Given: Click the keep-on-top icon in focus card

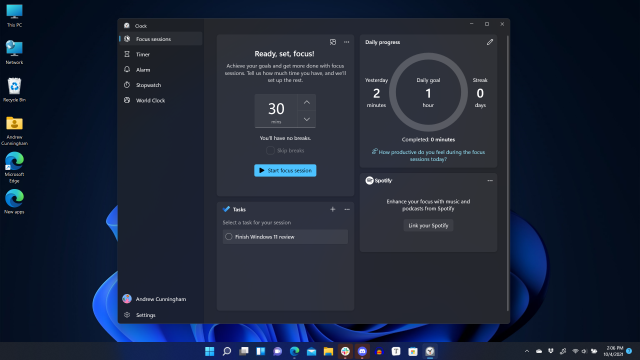Looking at the screenshot, I should (x=333, y=42).
